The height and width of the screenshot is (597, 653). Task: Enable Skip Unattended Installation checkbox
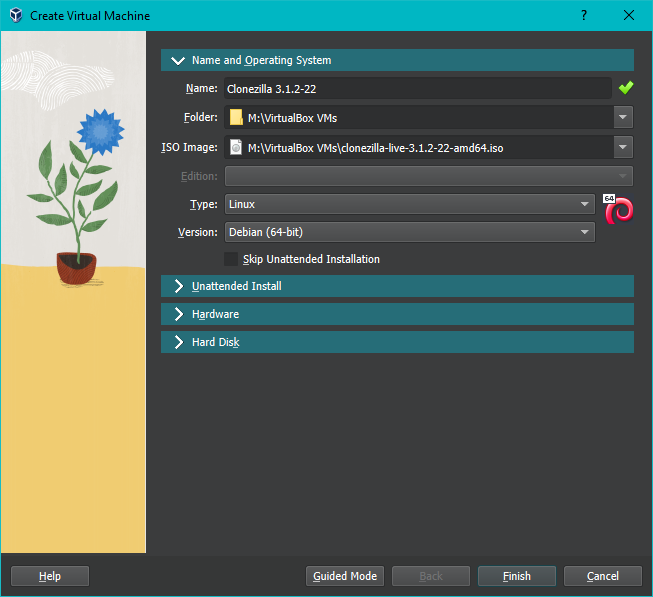pyautogui.click(x=232, y=259)
